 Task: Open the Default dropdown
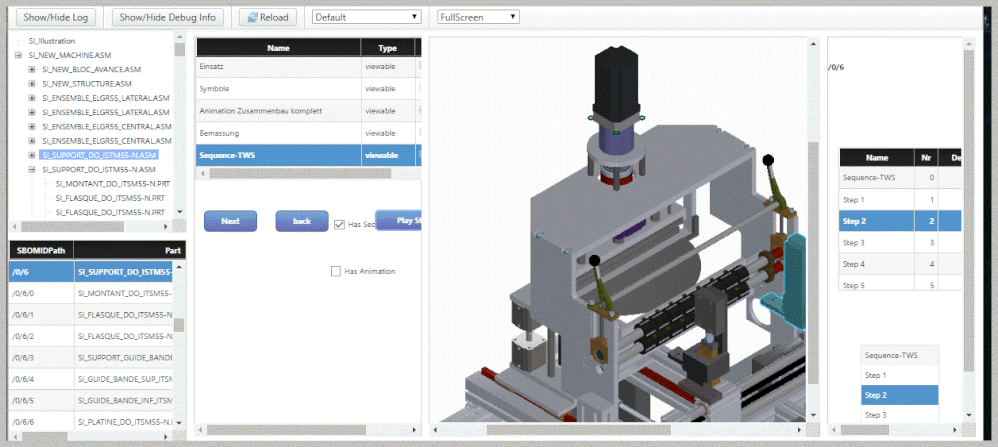pos(367,17)
